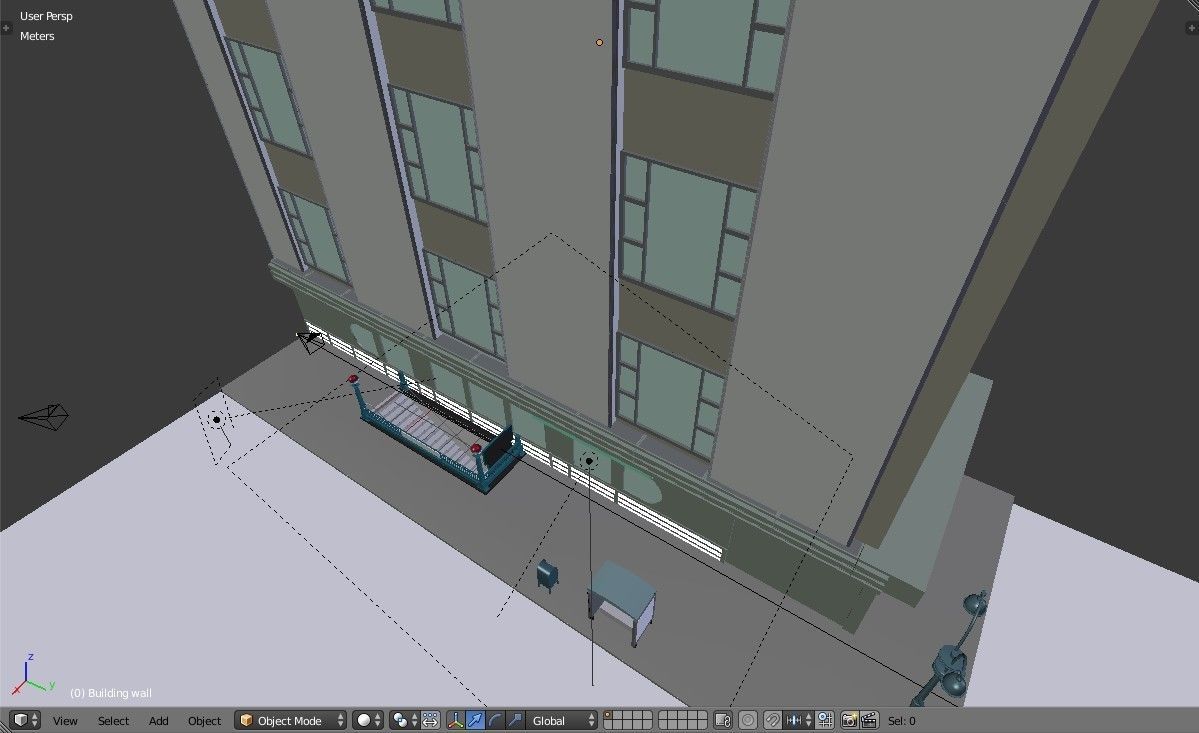
Task: Select the Rotate manipulator icon
Action: (x=494, y=720)
